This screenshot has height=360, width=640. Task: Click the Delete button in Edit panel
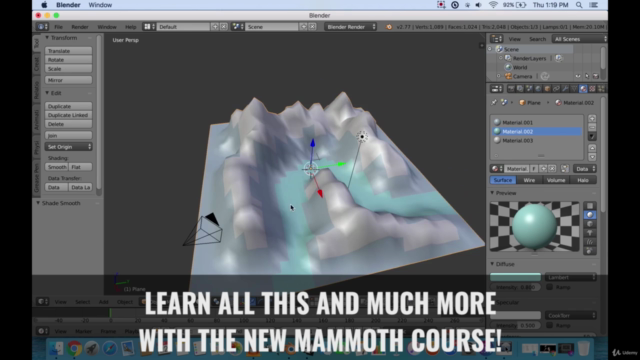coord(69,124)
